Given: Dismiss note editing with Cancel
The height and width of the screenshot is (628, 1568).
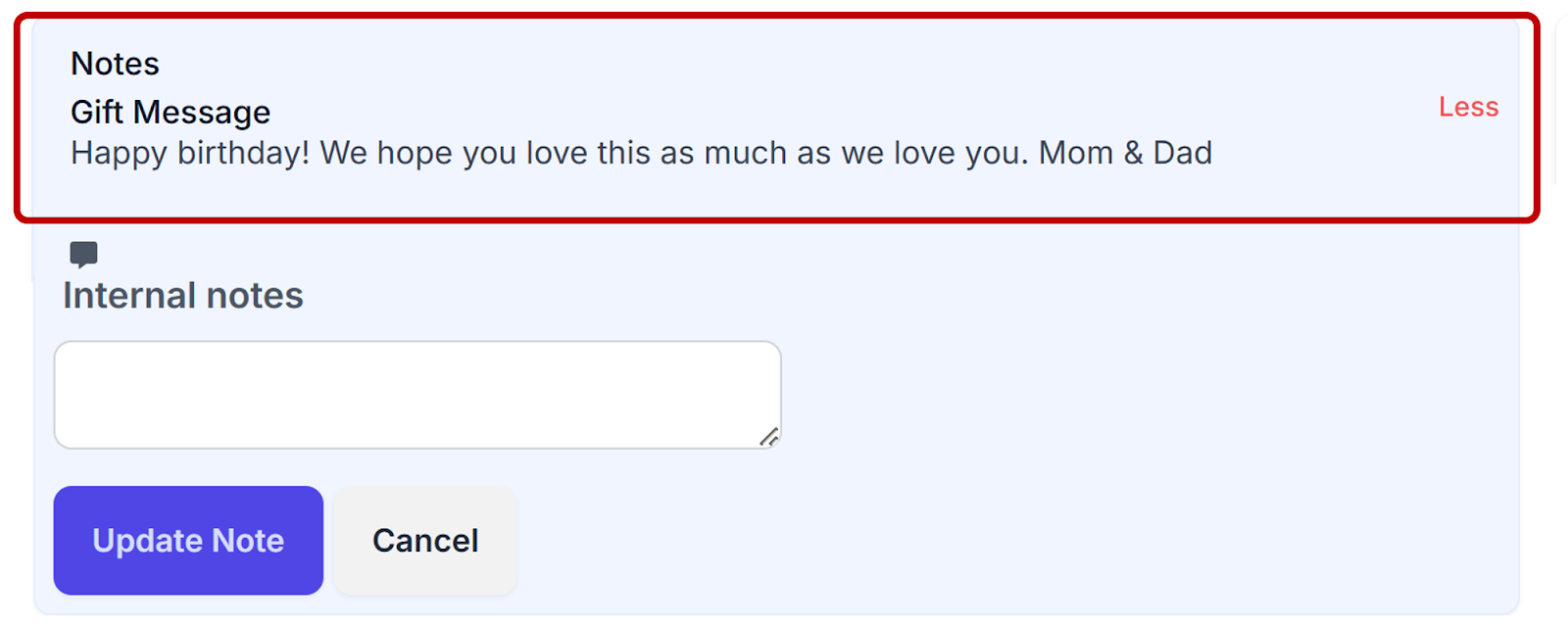Looking at the screenshot, I should (425, 541).
